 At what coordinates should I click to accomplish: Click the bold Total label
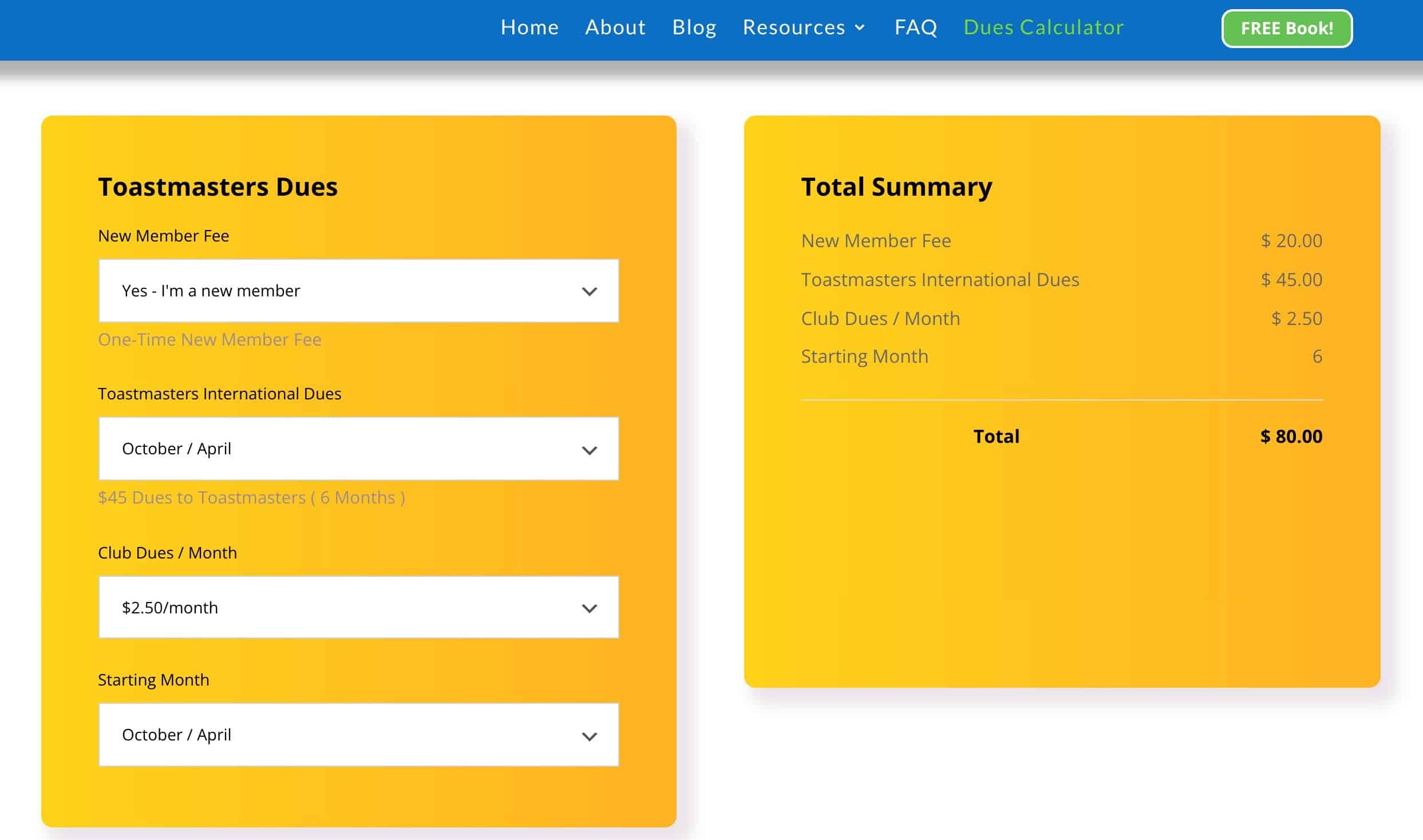pos(996,437)
